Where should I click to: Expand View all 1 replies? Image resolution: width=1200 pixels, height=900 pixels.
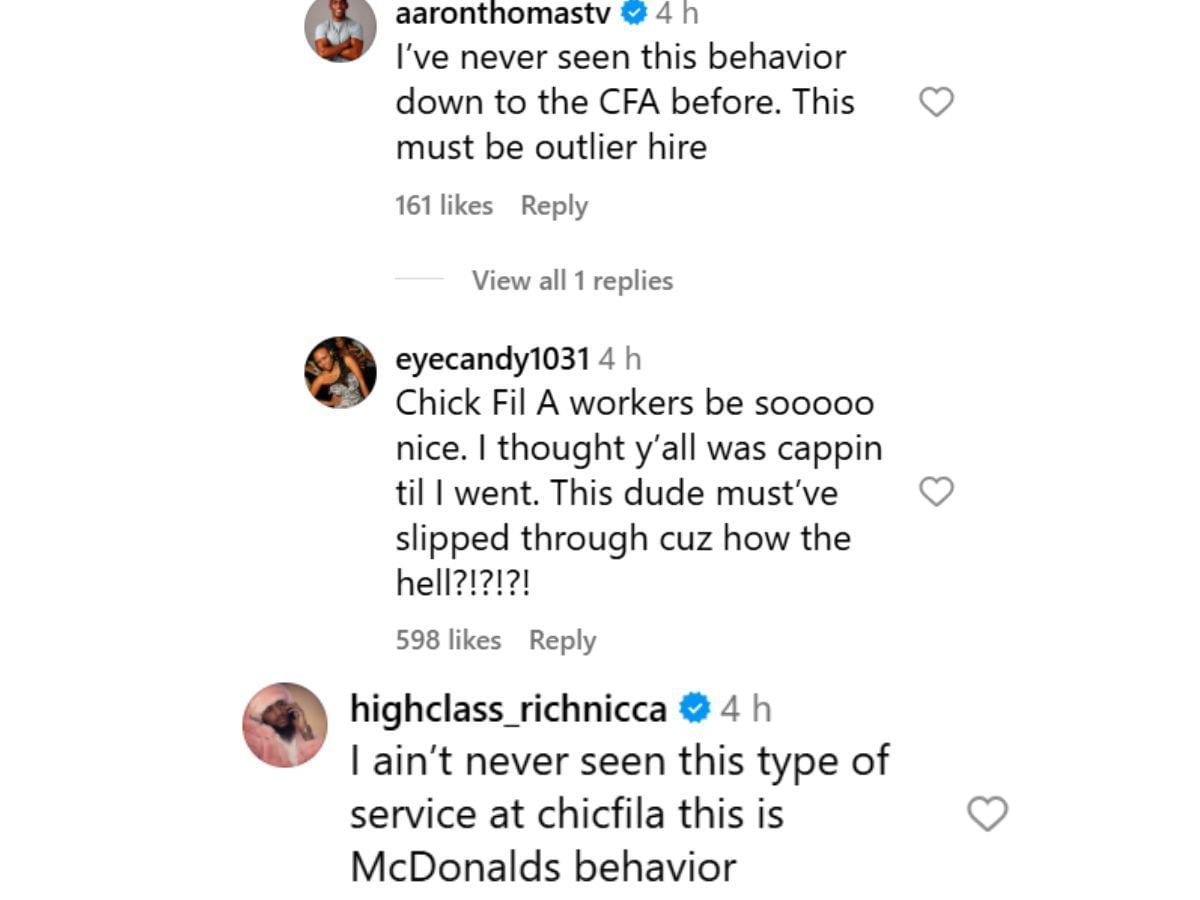pos(572,281)
